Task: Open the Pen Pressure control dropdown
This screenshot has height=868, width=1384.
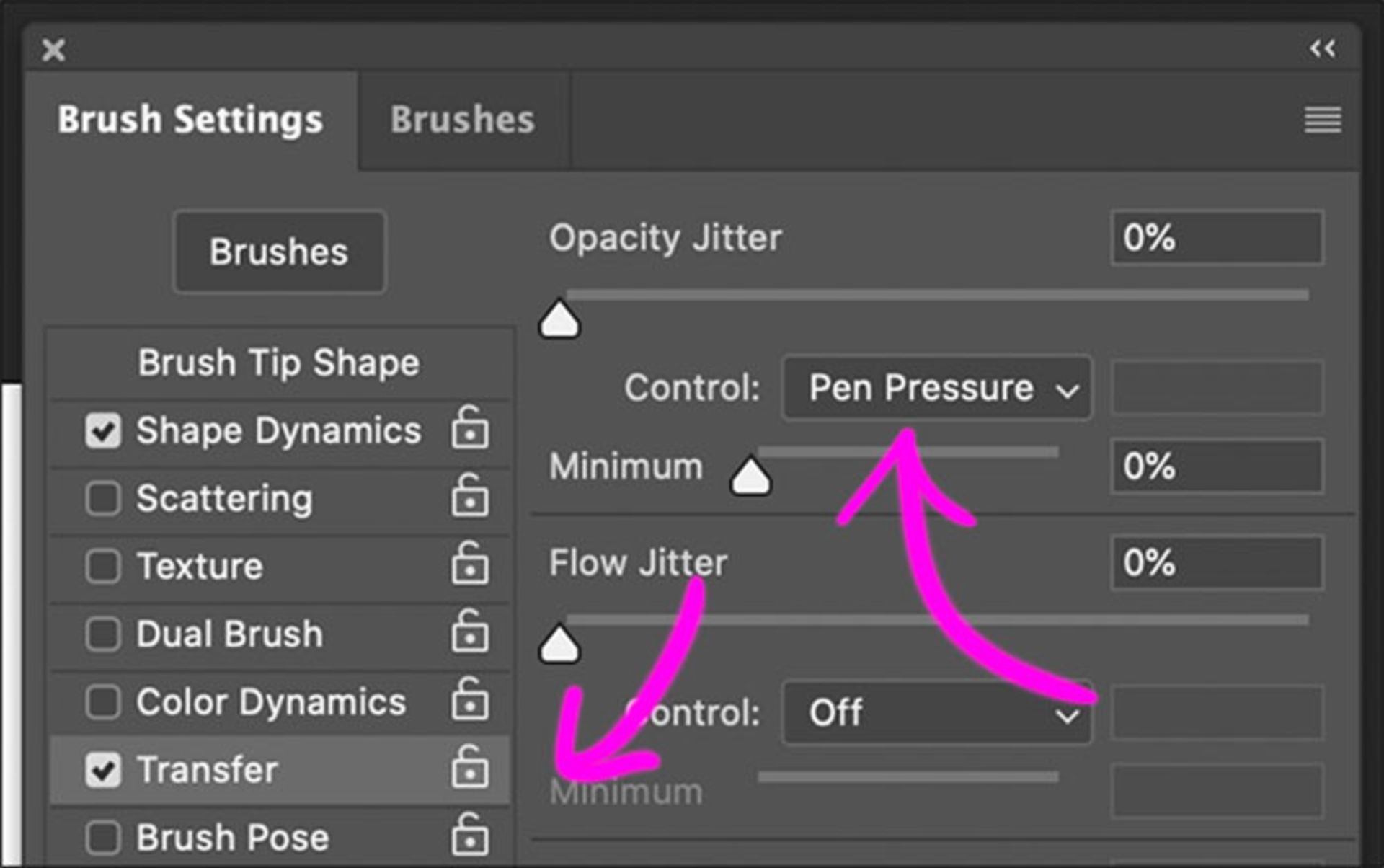Action: [936, 389]
